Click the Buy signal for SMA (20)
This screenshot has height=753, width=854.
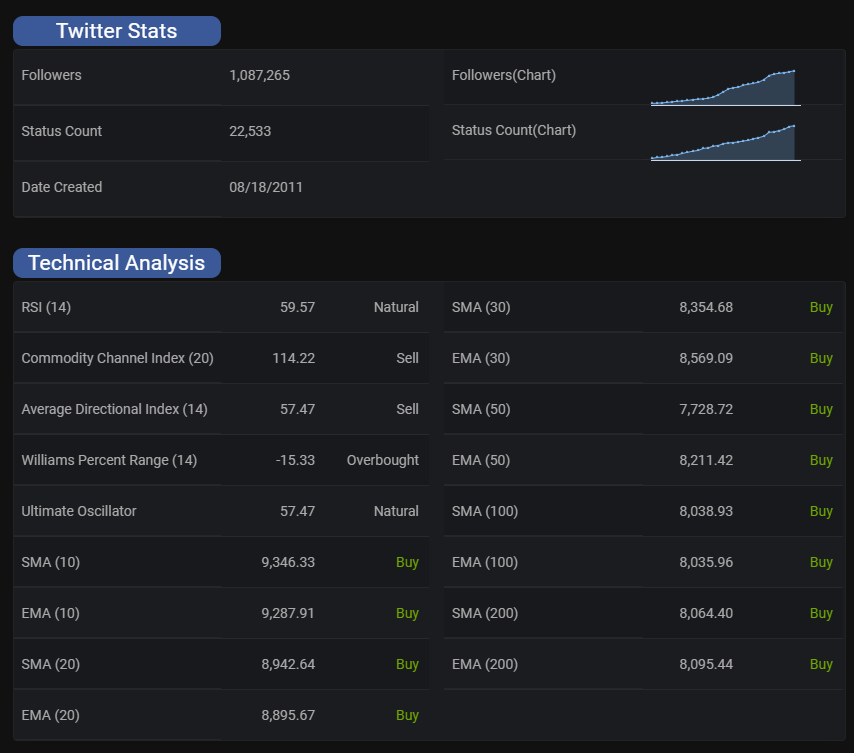pyautogui.click(x=407, y=665)
